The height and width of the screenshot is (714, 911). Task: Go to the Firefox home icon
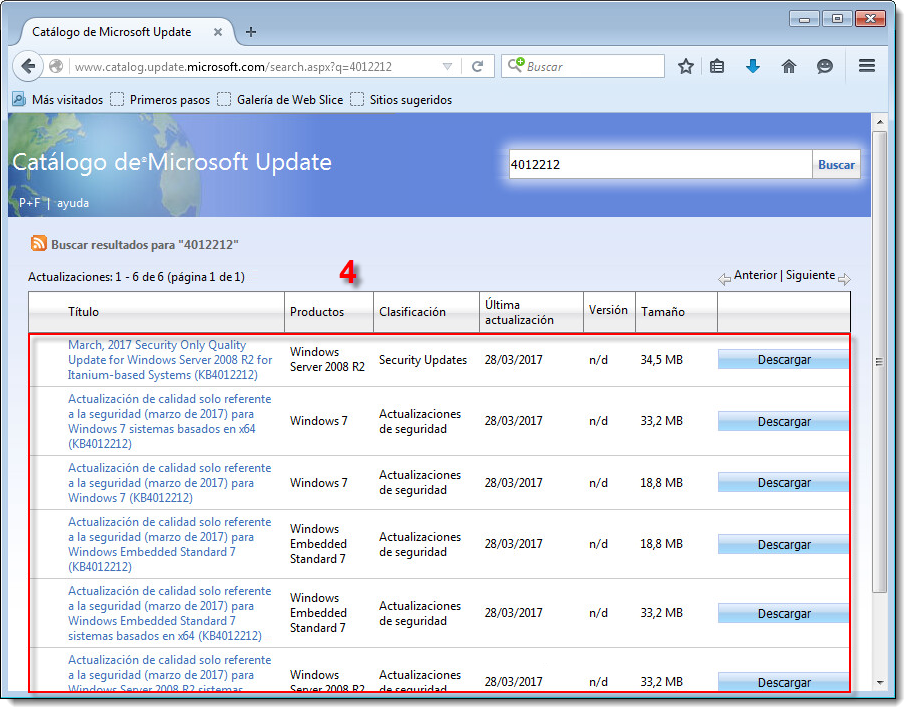pos(789,66)
